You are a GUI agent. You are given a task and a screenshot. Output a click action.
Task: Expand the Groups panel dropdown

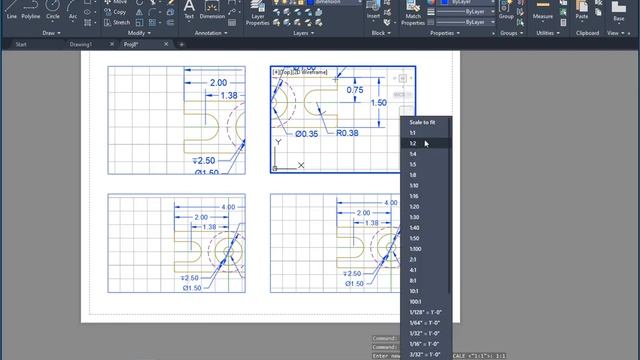point(512,33)
